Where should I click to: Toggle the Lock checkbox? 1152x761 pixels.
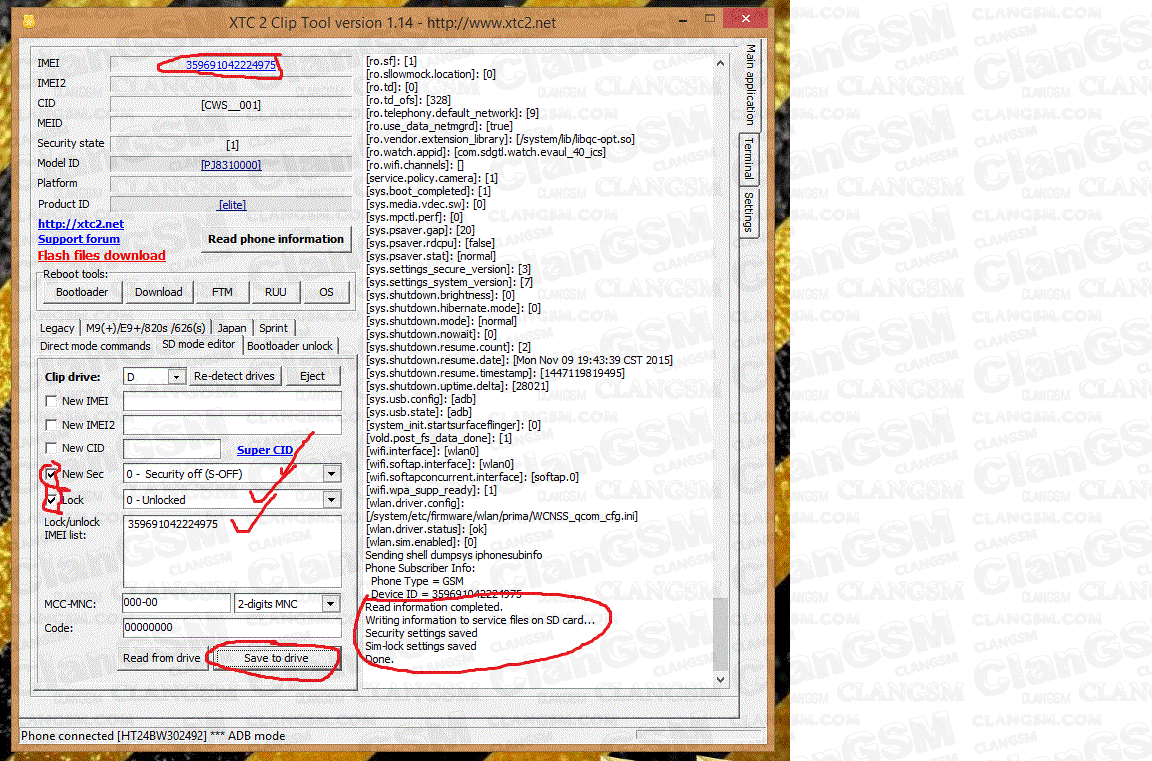click(51, 500)
